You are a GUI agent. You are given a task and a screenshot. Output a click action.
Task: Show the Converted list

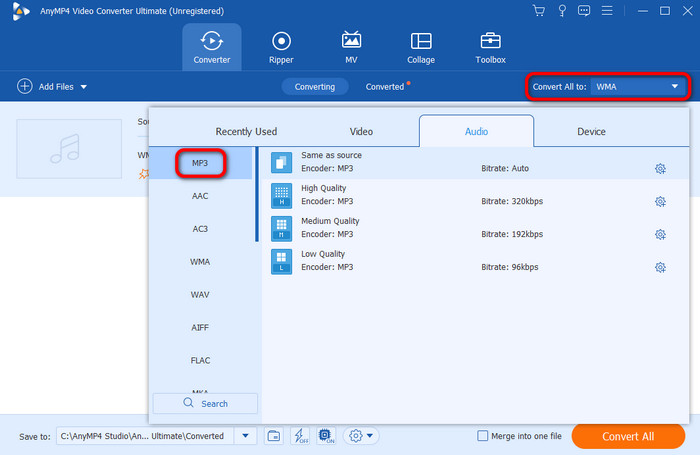(385, 87)
